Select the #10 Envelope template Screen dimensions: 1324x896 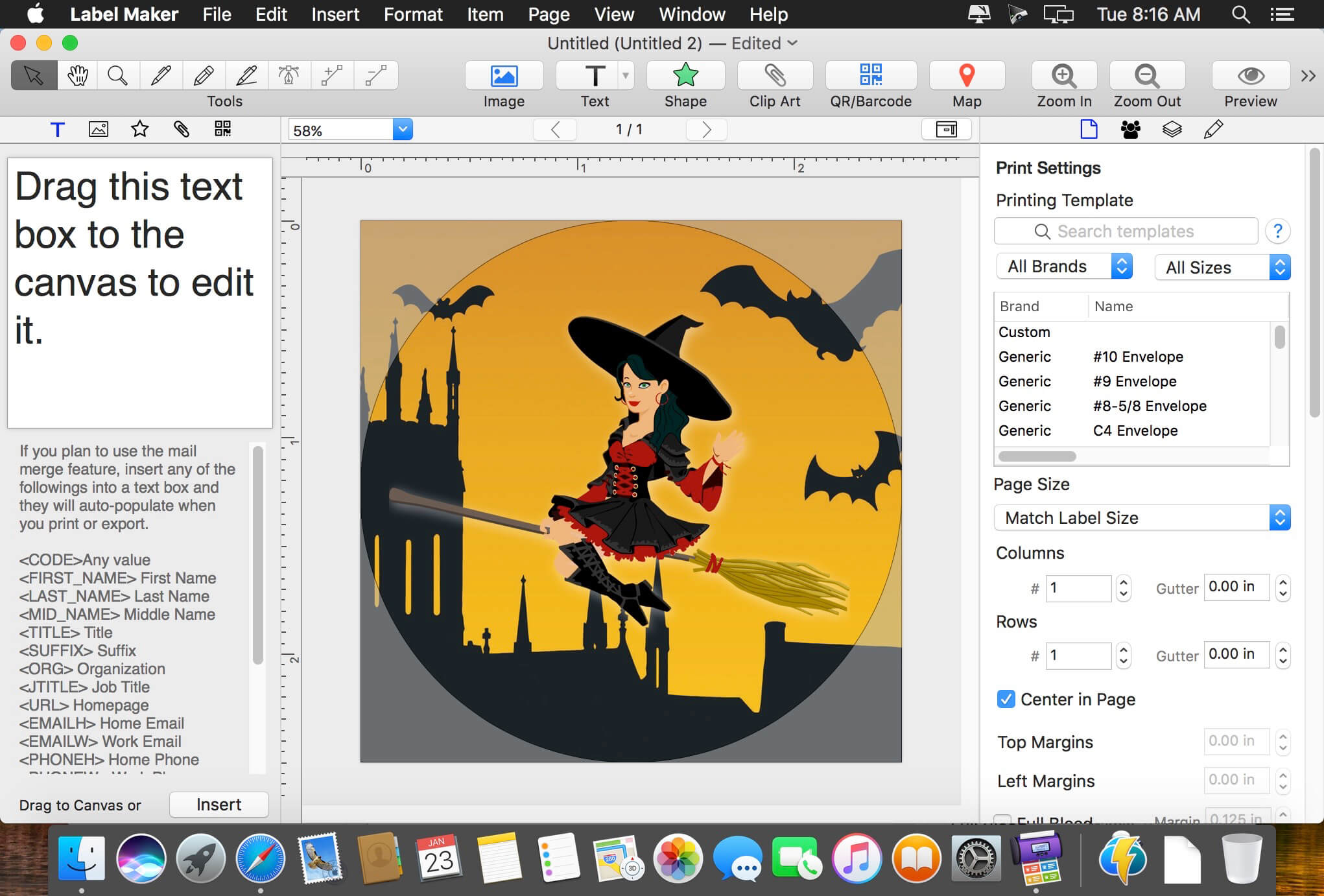[1131, 357]
